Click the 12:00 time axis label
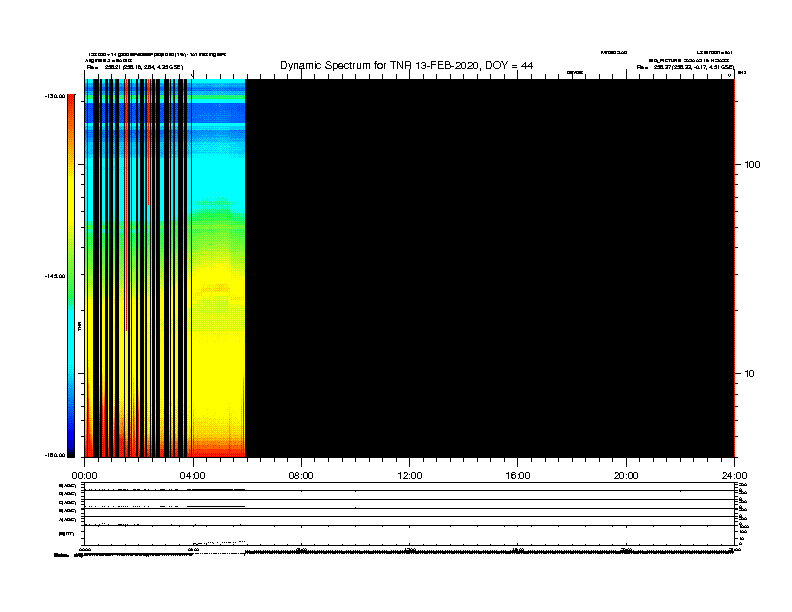 (410, 476)
